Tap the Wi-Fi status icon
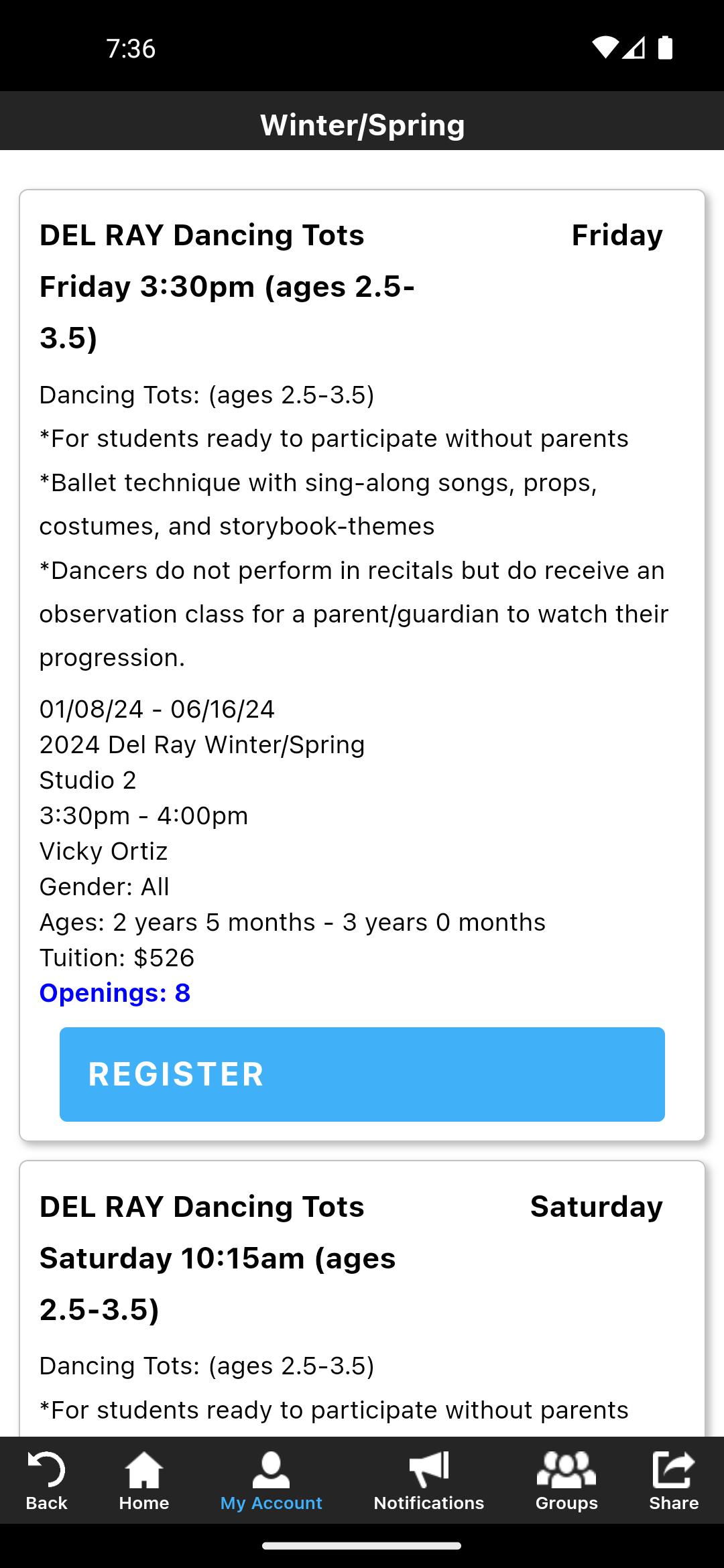Image resolution: width=724 pixels, height=1568 pixels. pos(605,48)
